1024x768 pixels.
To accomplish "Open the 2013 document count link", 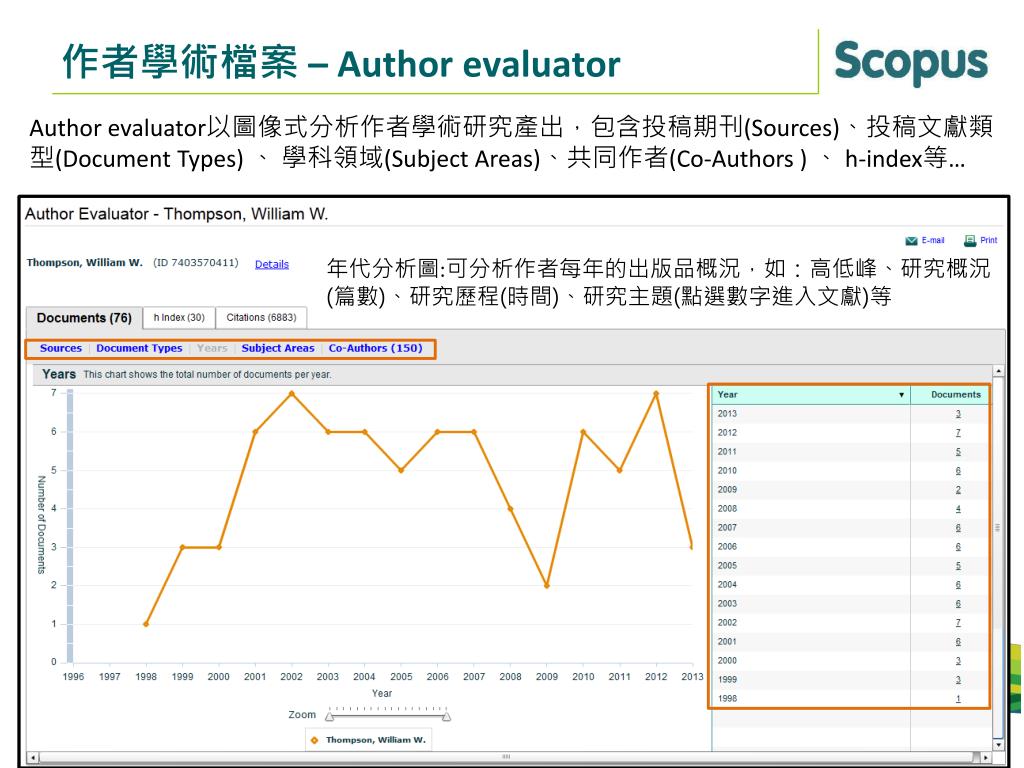I will pos(958,414).
